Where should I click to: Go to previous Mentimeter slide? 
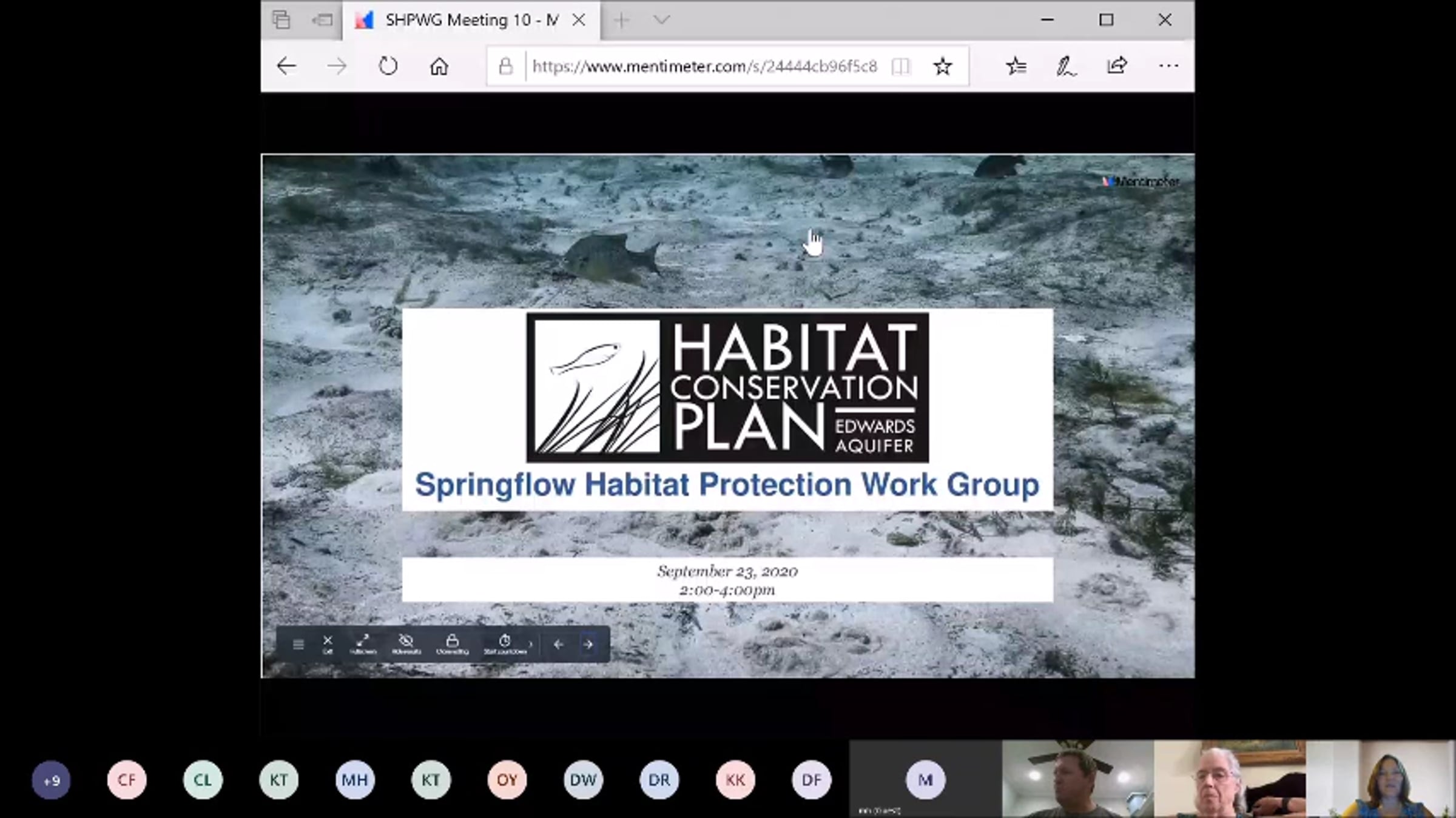[558, 644]
